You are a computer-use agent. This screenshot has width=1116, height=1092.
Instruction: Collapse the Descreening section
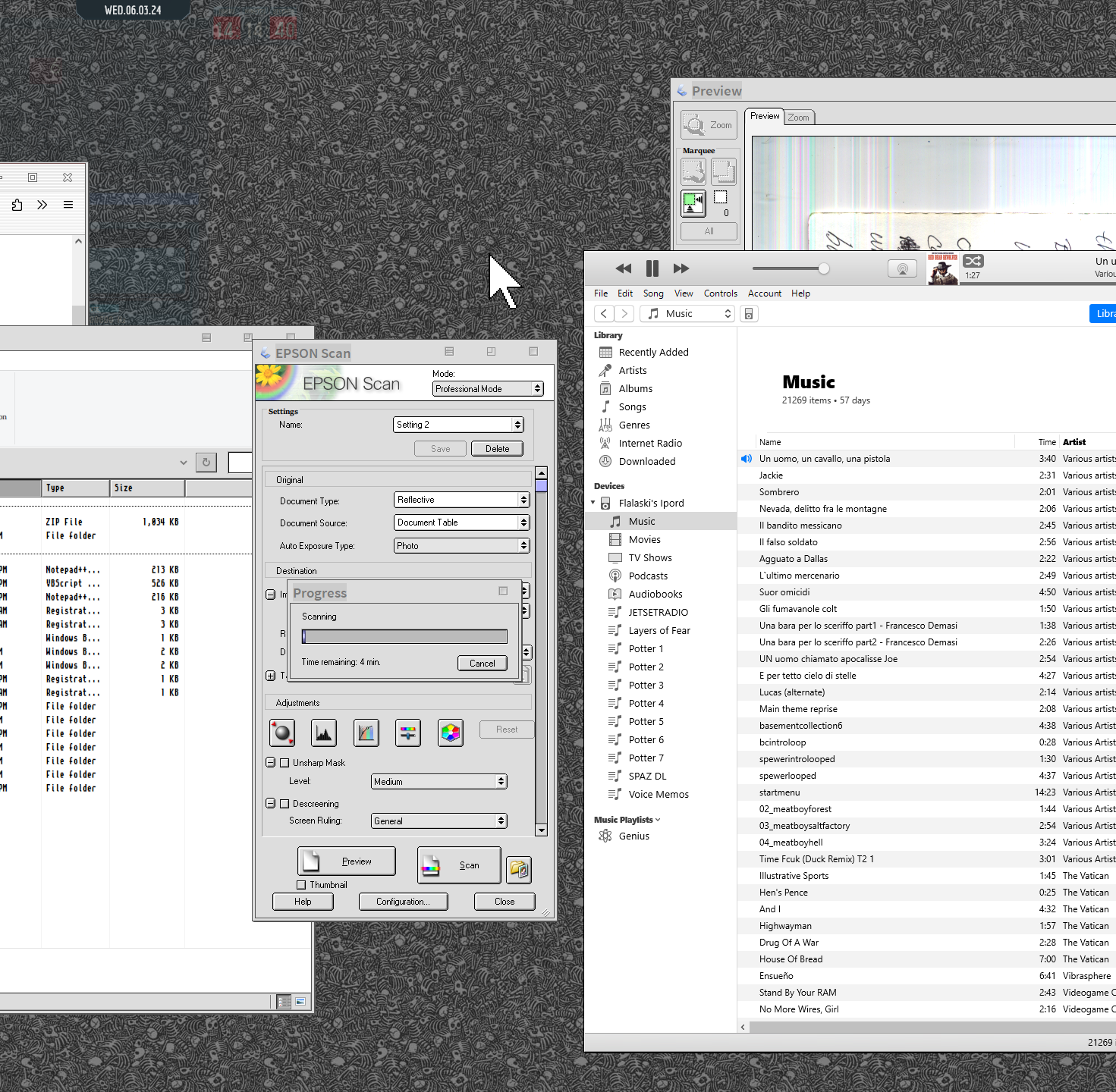click(x=270, y=804)
